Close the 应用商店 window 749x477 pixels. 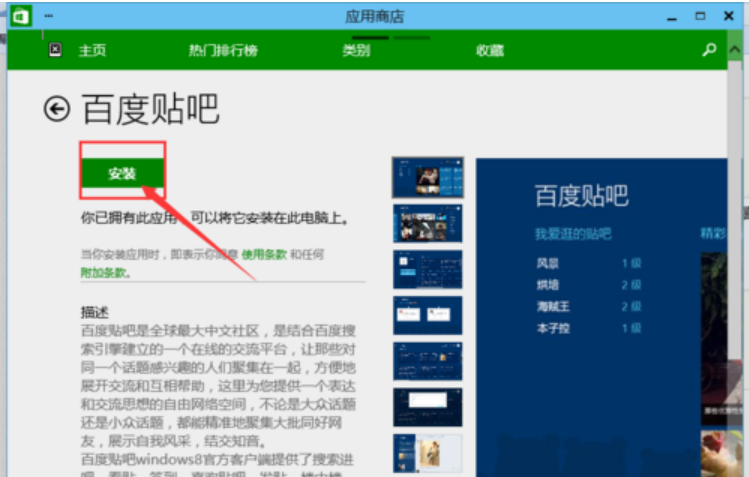728,16
